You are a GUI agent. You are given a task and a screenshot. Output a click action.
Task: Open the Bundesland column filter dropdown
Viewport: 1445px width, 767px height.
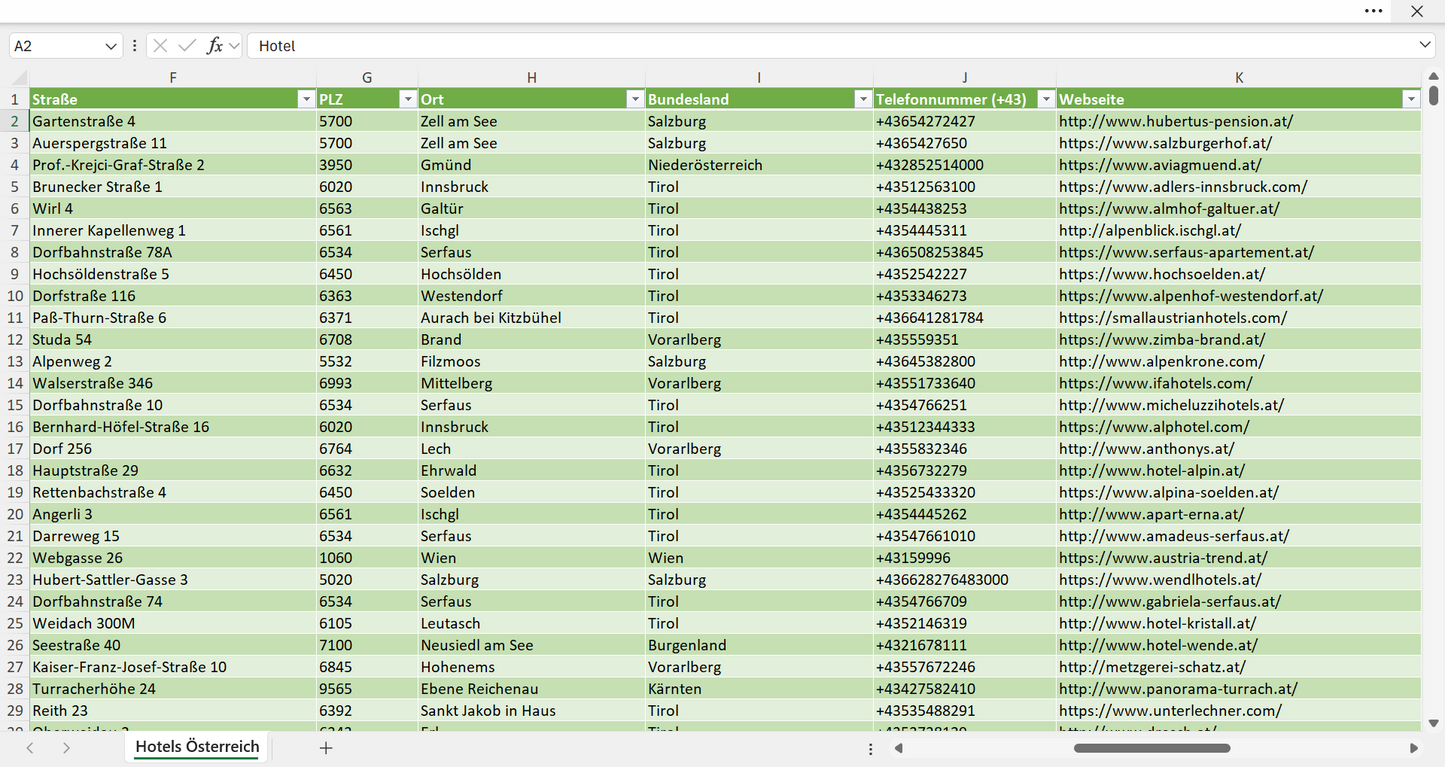click(x=863, y=99)
